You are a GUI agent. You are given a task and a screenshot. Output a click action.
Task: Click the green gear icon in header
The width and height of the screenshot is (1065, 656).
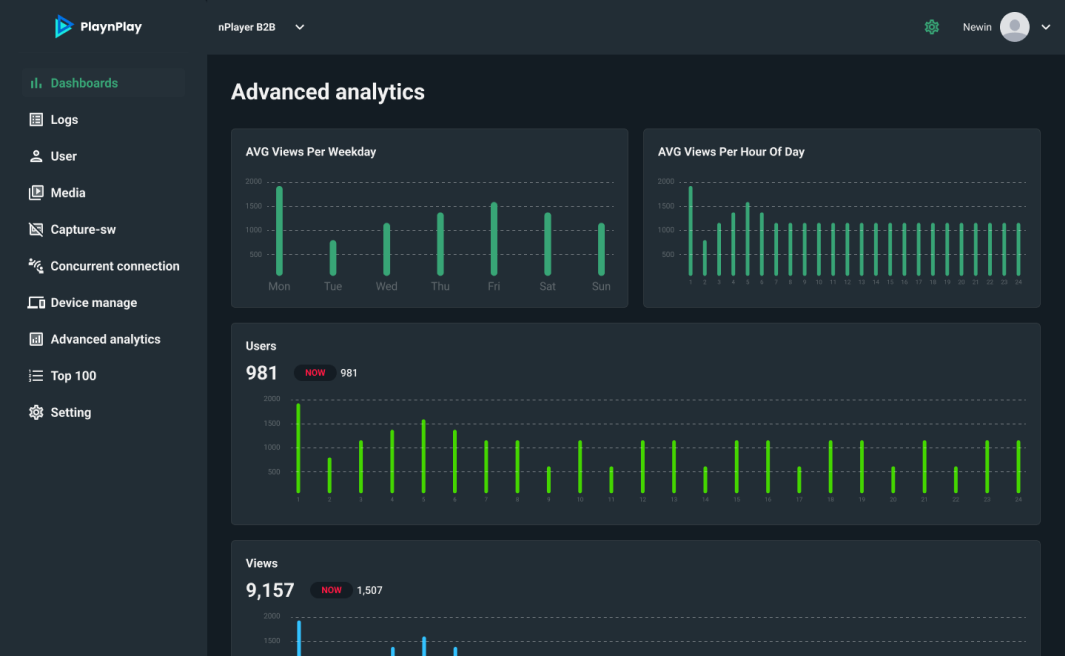(932, 27)
